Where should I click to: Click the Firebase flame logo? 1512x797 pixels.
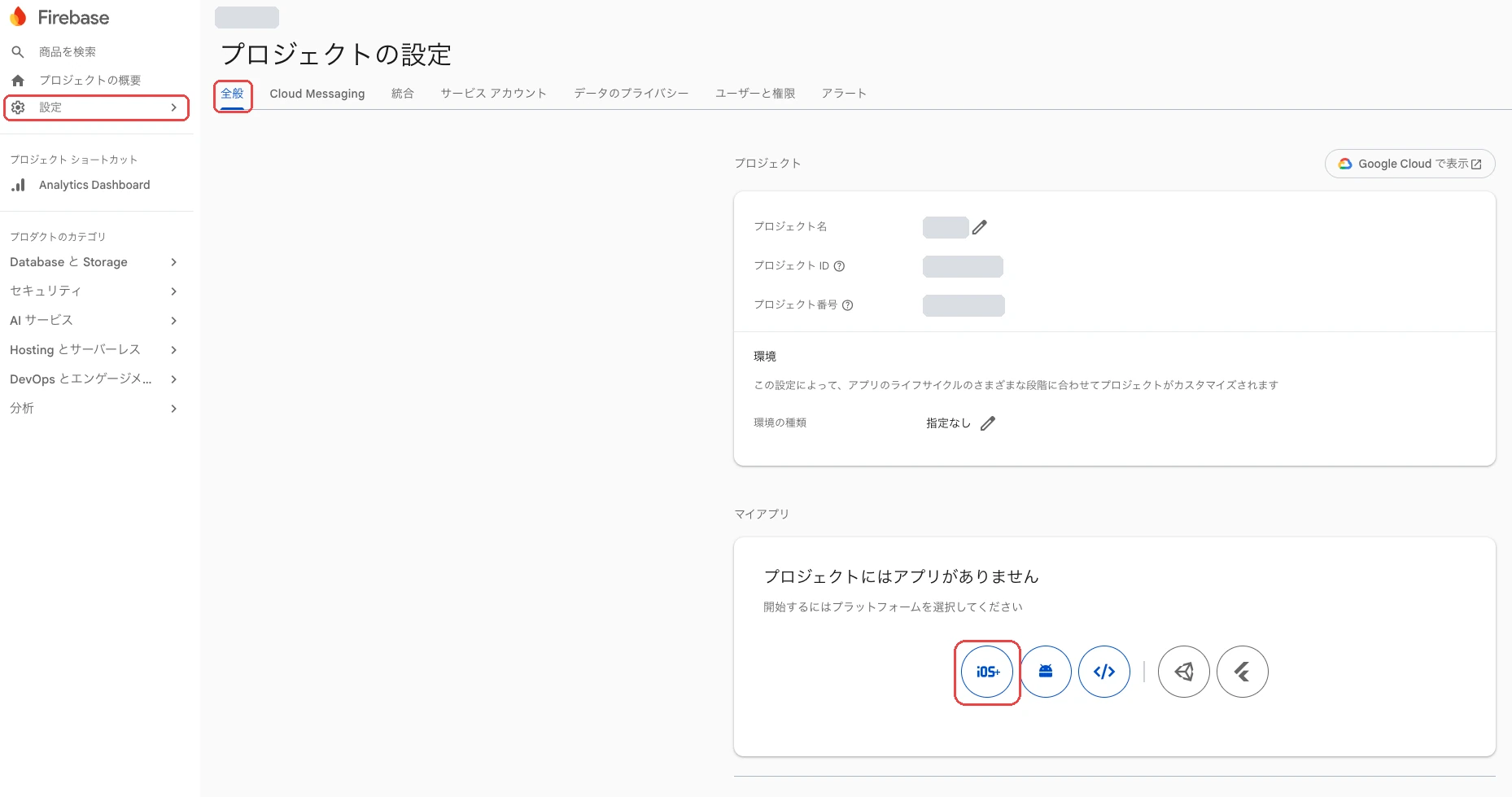[x=18, y=17]
